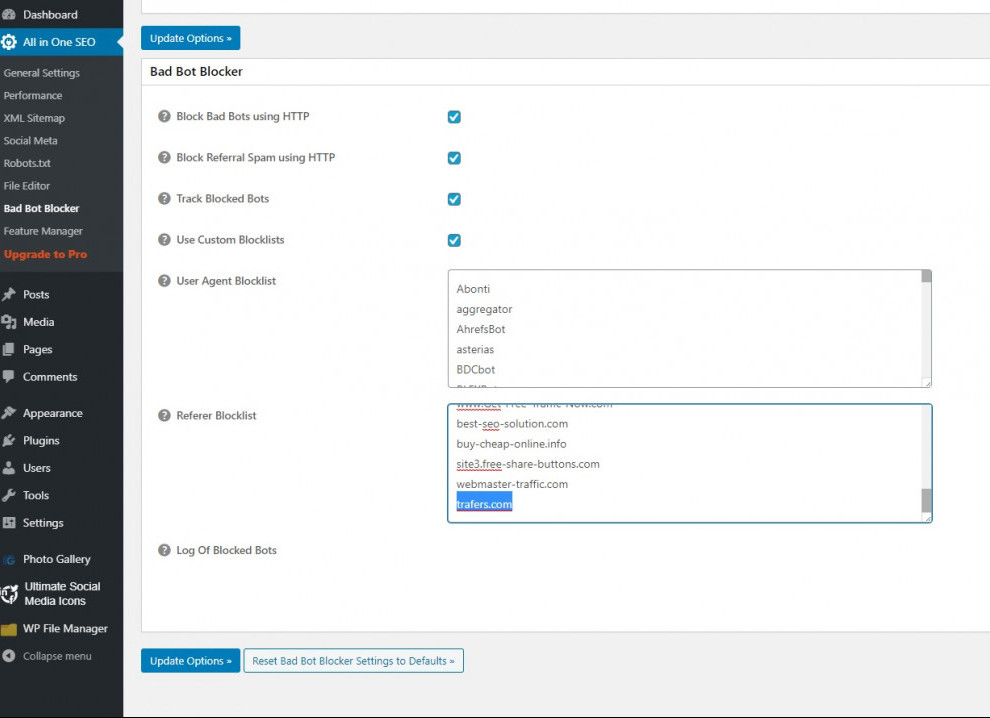990x718 pixels.
Task: Click the Tools wrench icon
Action: tap(9, 495)
